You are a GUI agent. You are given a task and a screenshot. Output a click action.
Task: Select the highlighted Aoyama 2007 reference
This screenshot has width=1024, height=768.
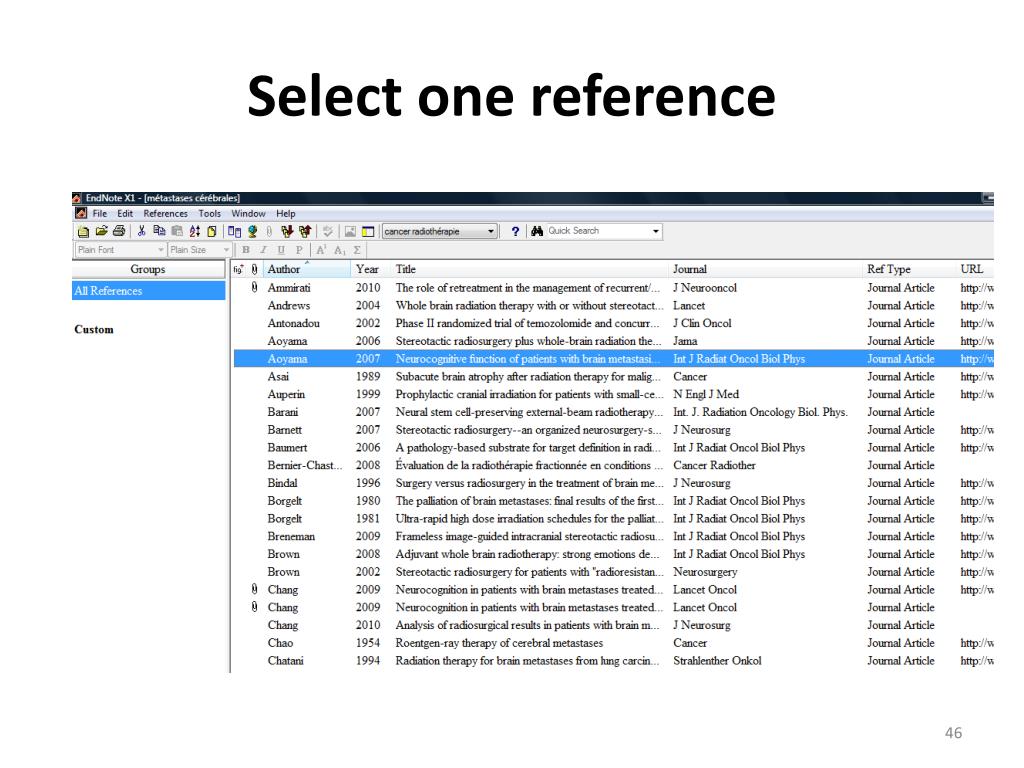click(x=613, y=359)
